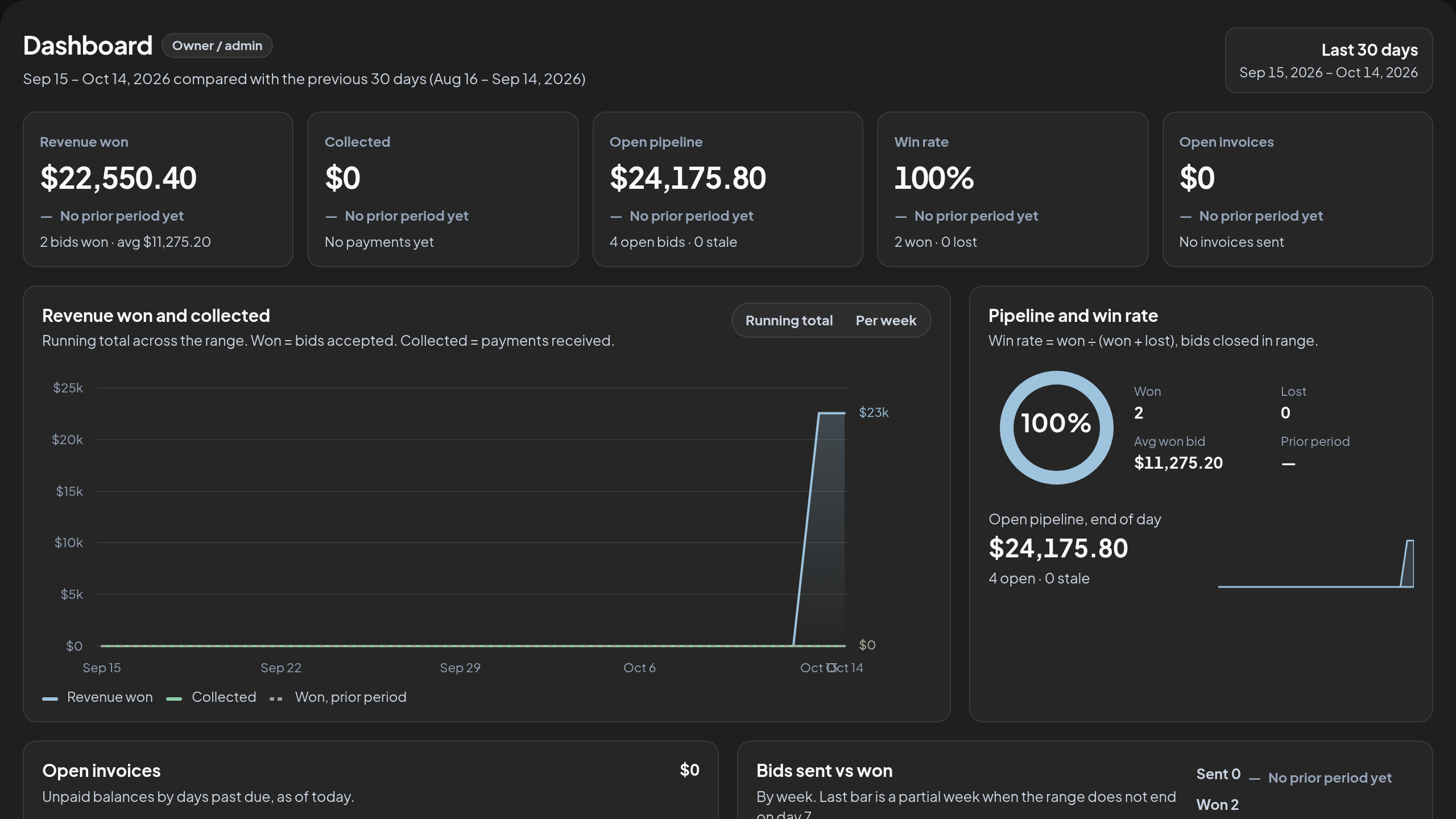Click 'No invoices sent' text

(1231, 242)
